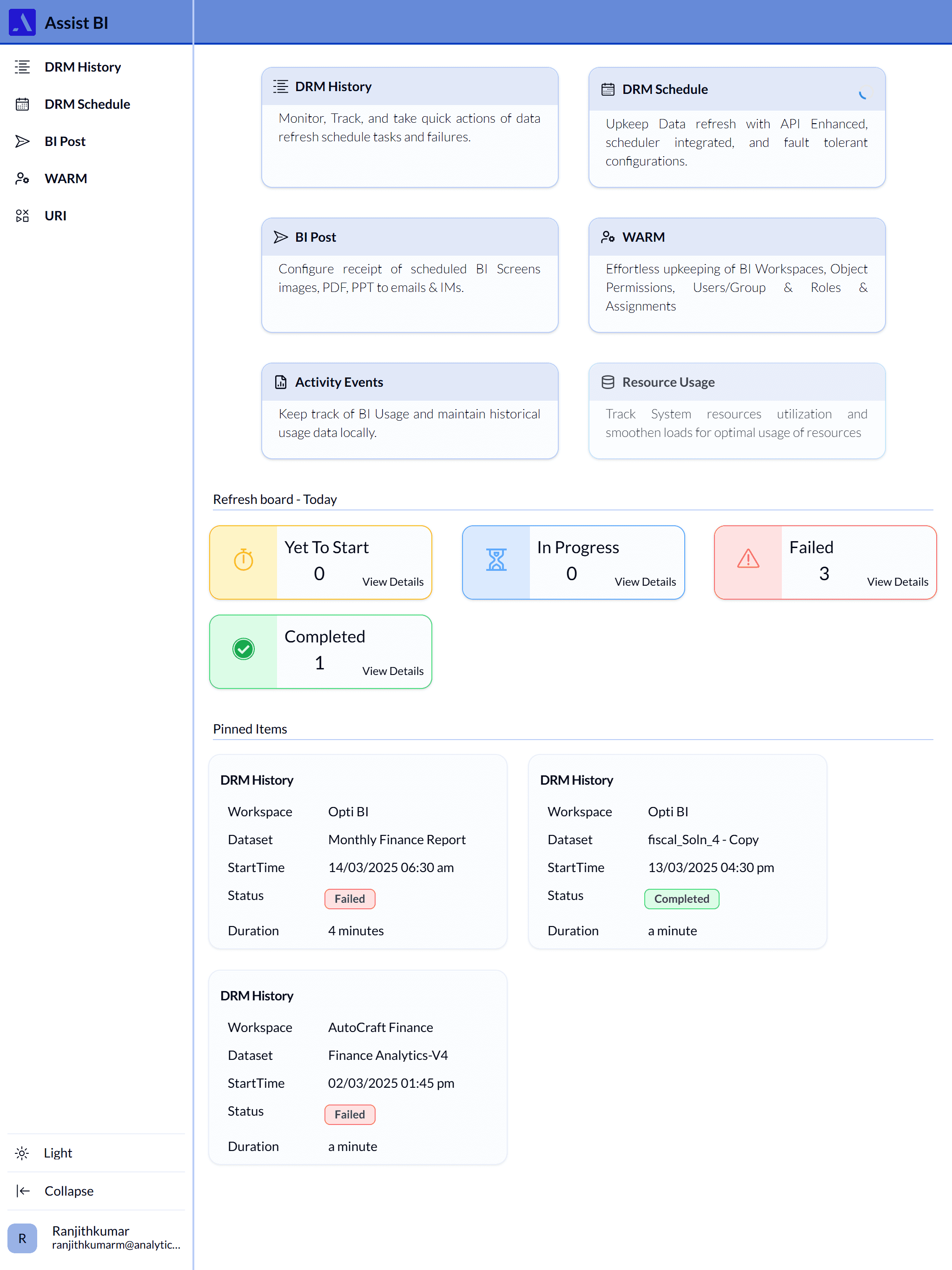View Details for Completed refreshes

tap(393, 671)
